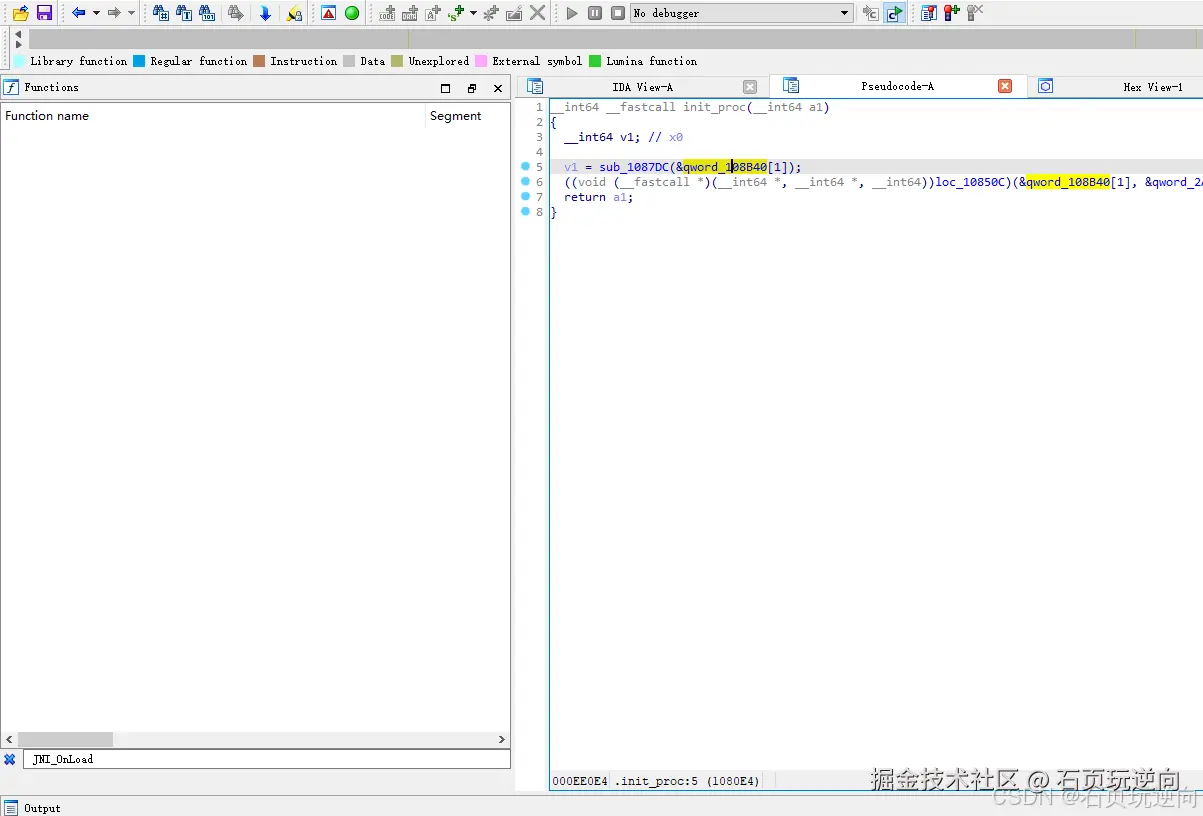Click the green circle status icon
The height and width of the screenshot is (816, 1203).
coord(352,13)
